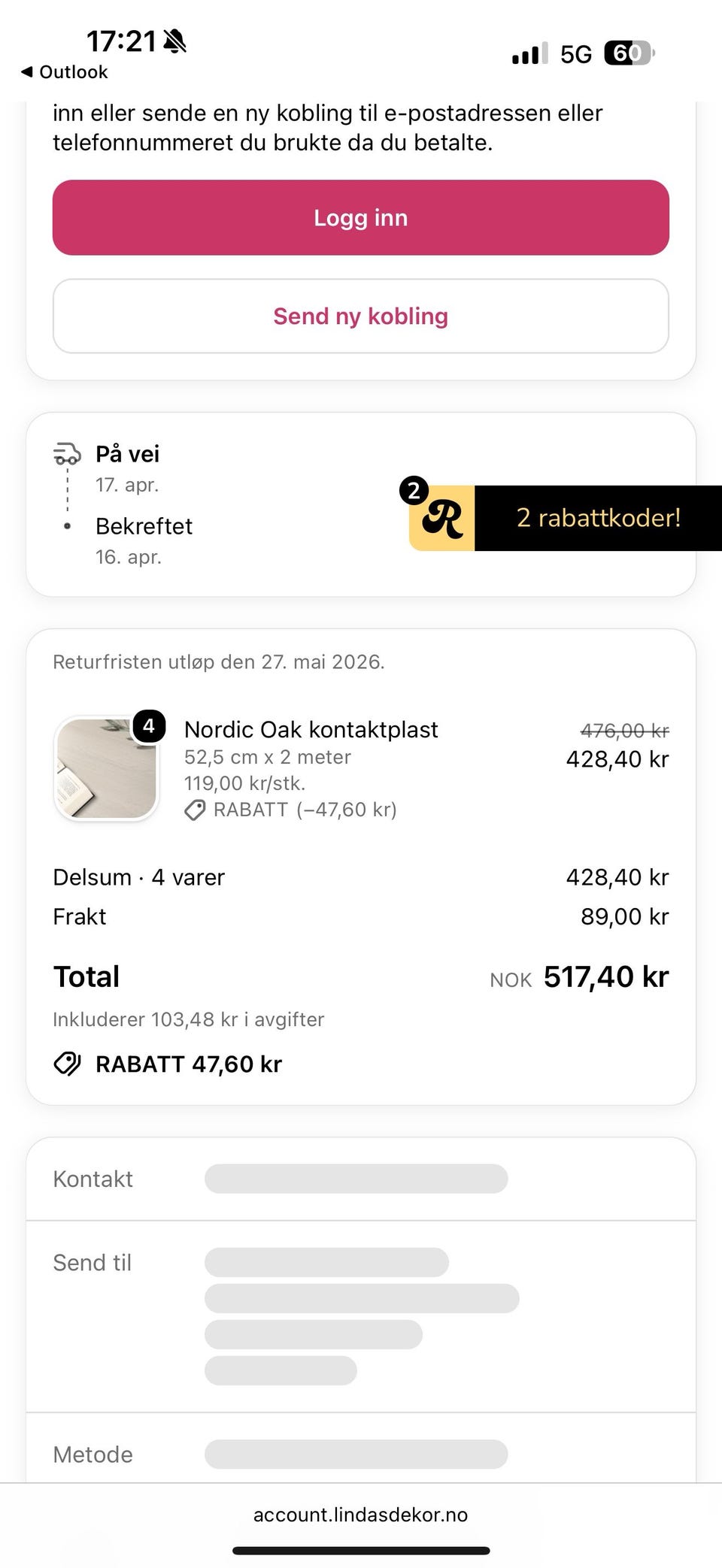Tap the Logg inn button
Image resolution: width=722 pixels, height=1568 pixels.
pyautogui.click(x=361, y=217)
